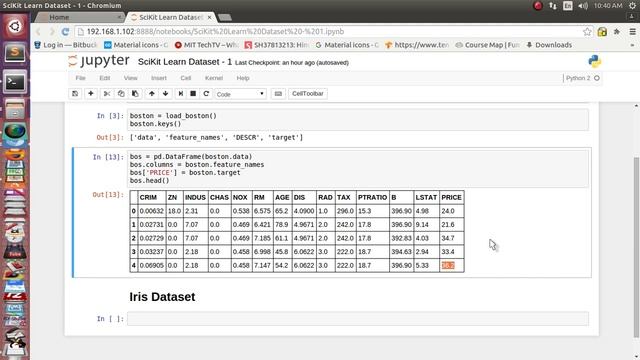This screenshot has height=360, width=640.
Task: Click the Python 2 kernel indicator
Action: click(x=582, y=78)
